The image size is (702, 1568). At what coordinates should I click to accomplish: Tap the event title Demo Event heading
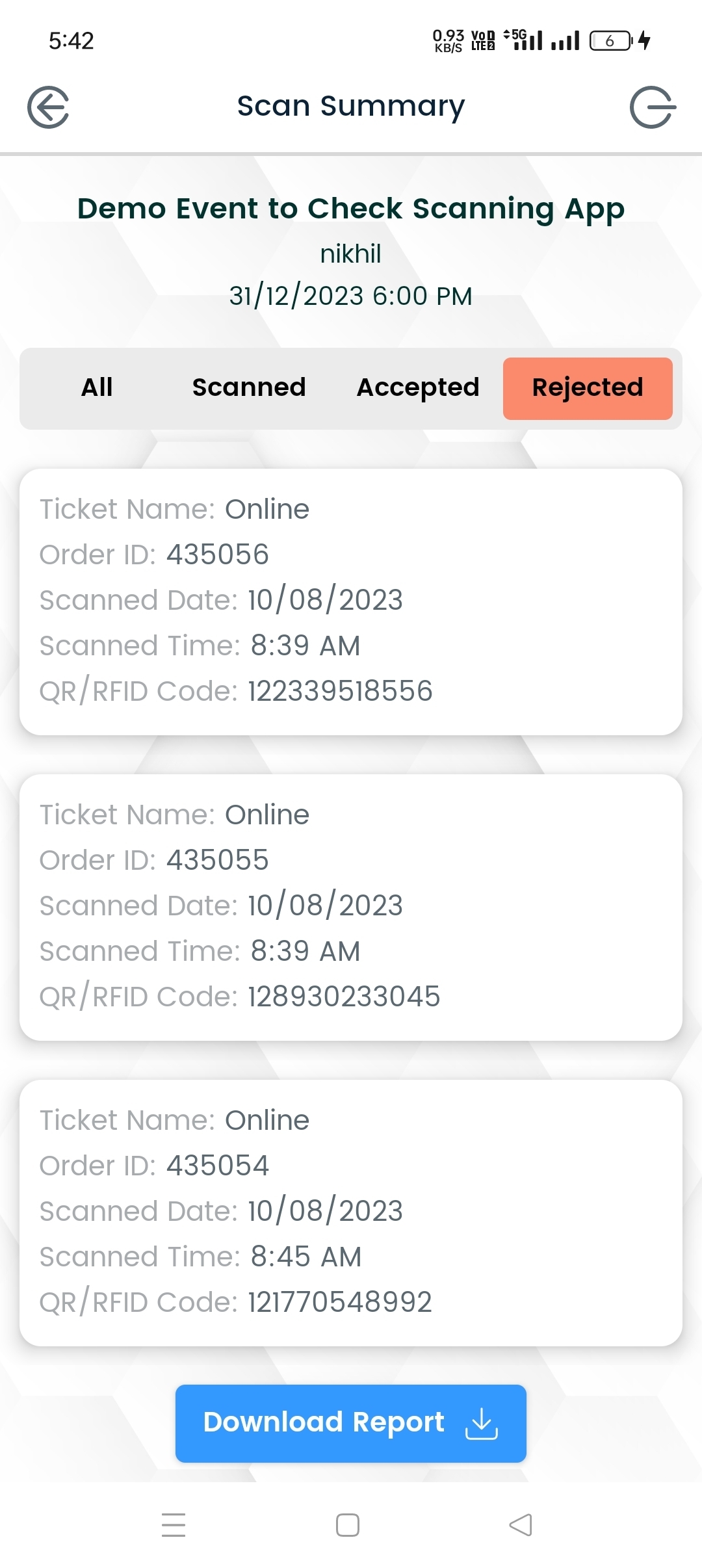click(350, 209)
